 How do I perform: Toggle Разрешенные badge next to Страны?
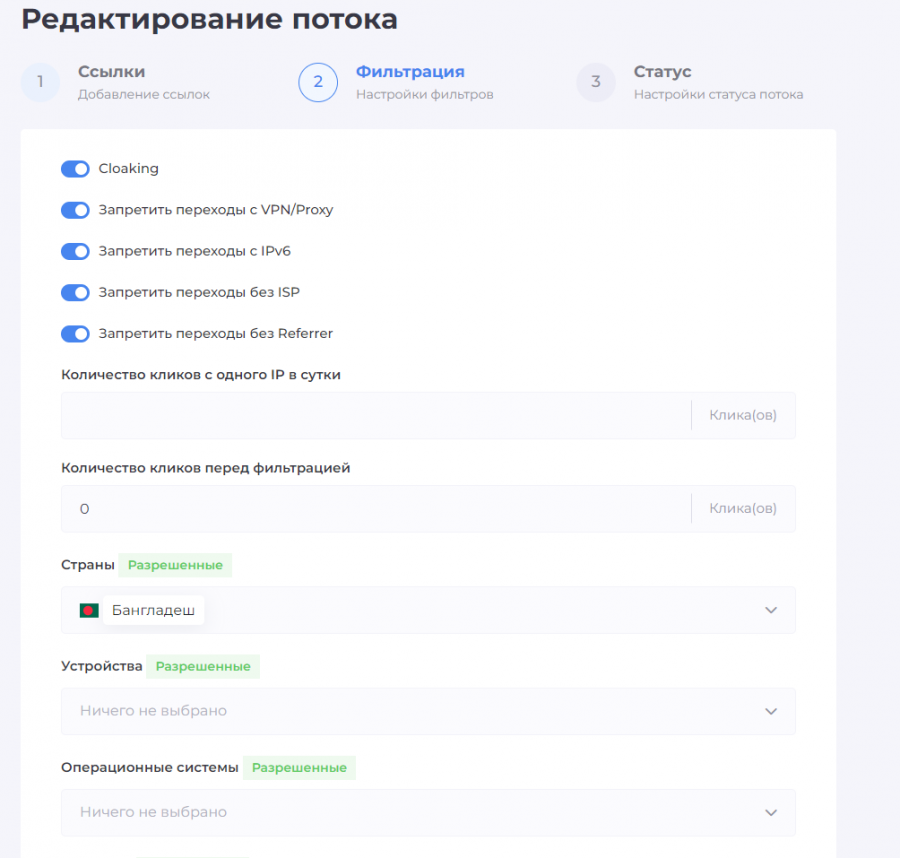pos(175,565)
